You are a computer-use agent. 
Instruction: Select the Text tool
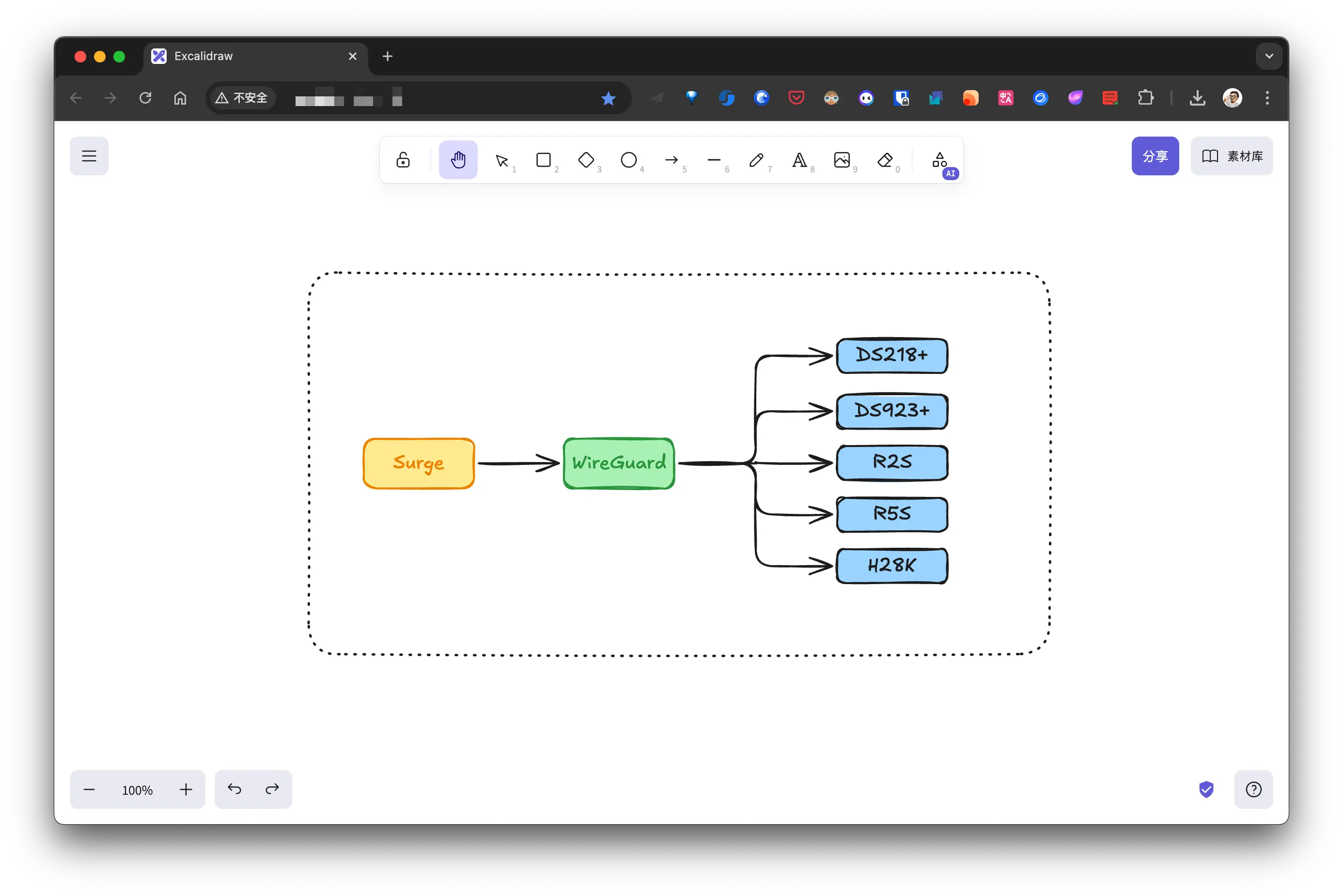pos(799,160)
